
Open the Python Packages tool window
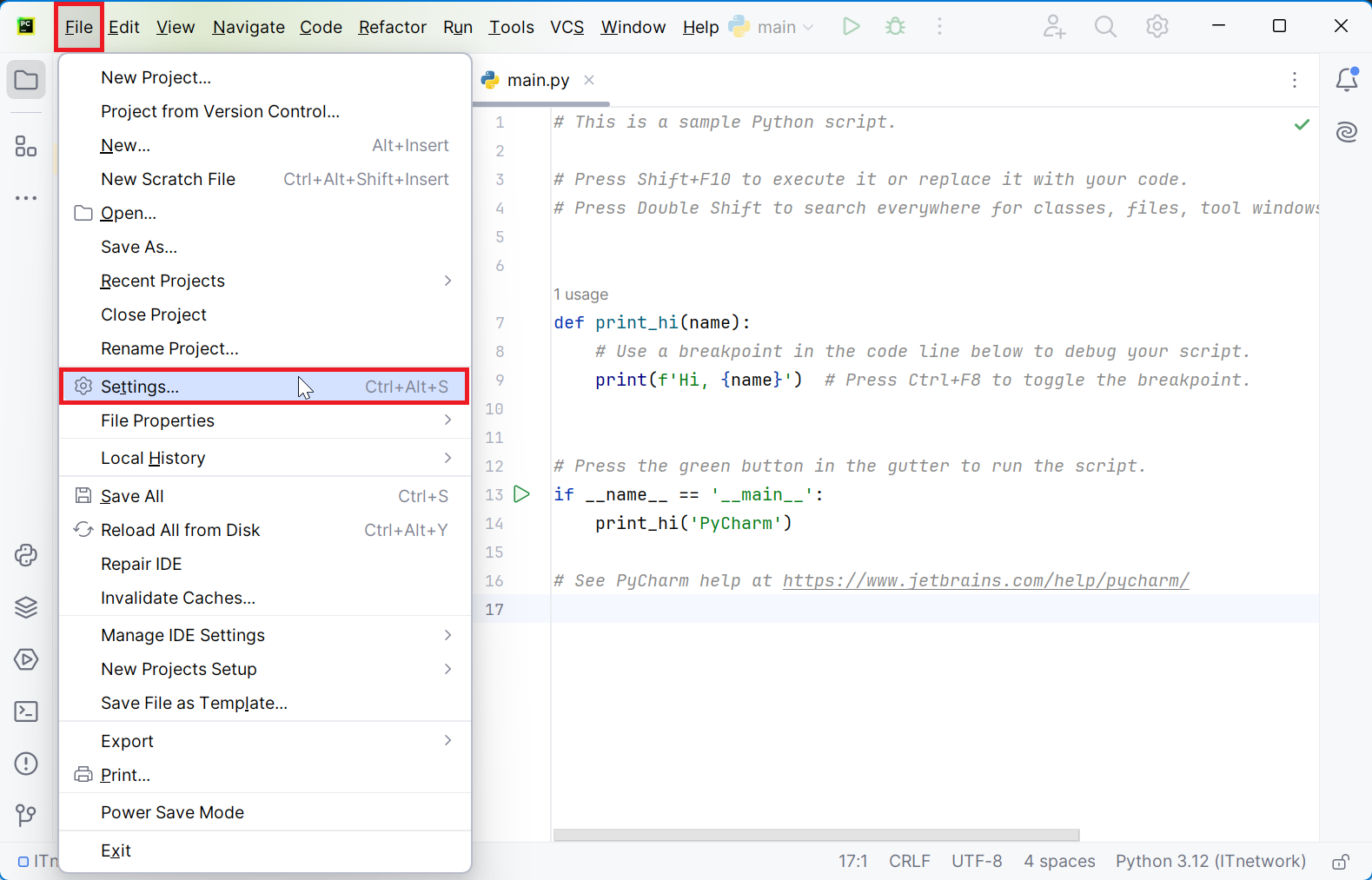point(26,607)
